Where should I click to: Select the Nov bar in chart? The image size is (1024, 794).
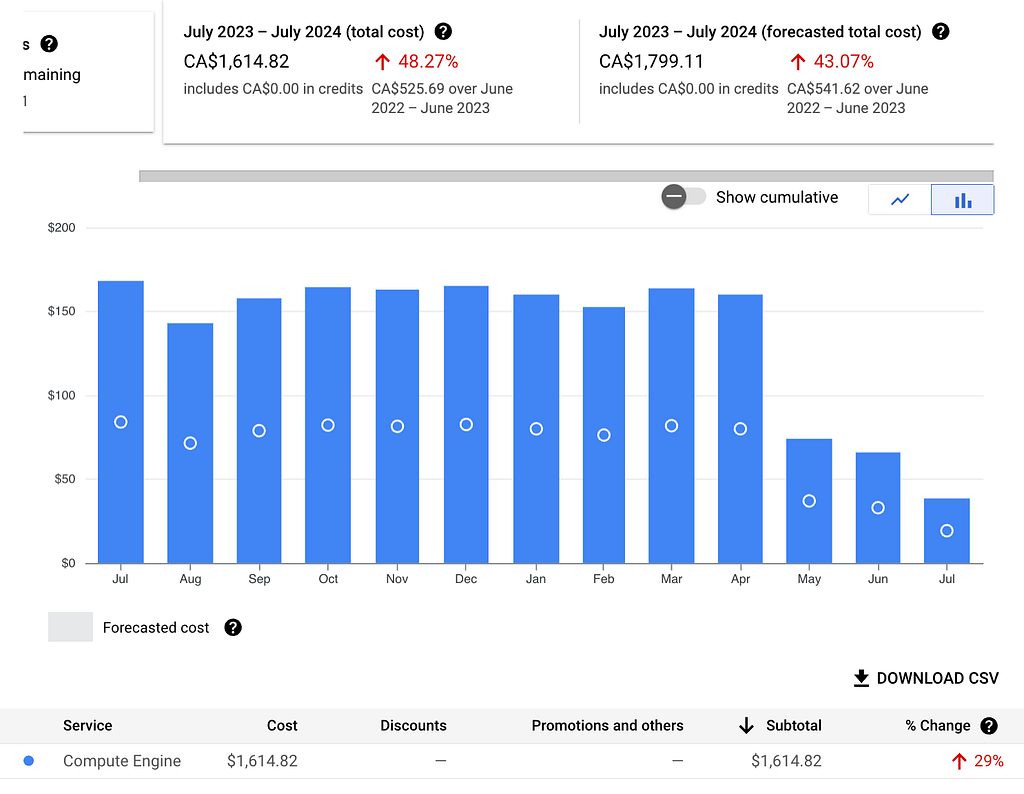[397, 426]
